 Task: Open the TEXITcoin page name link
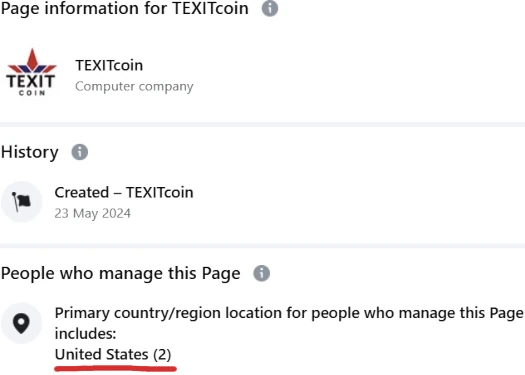109,65
